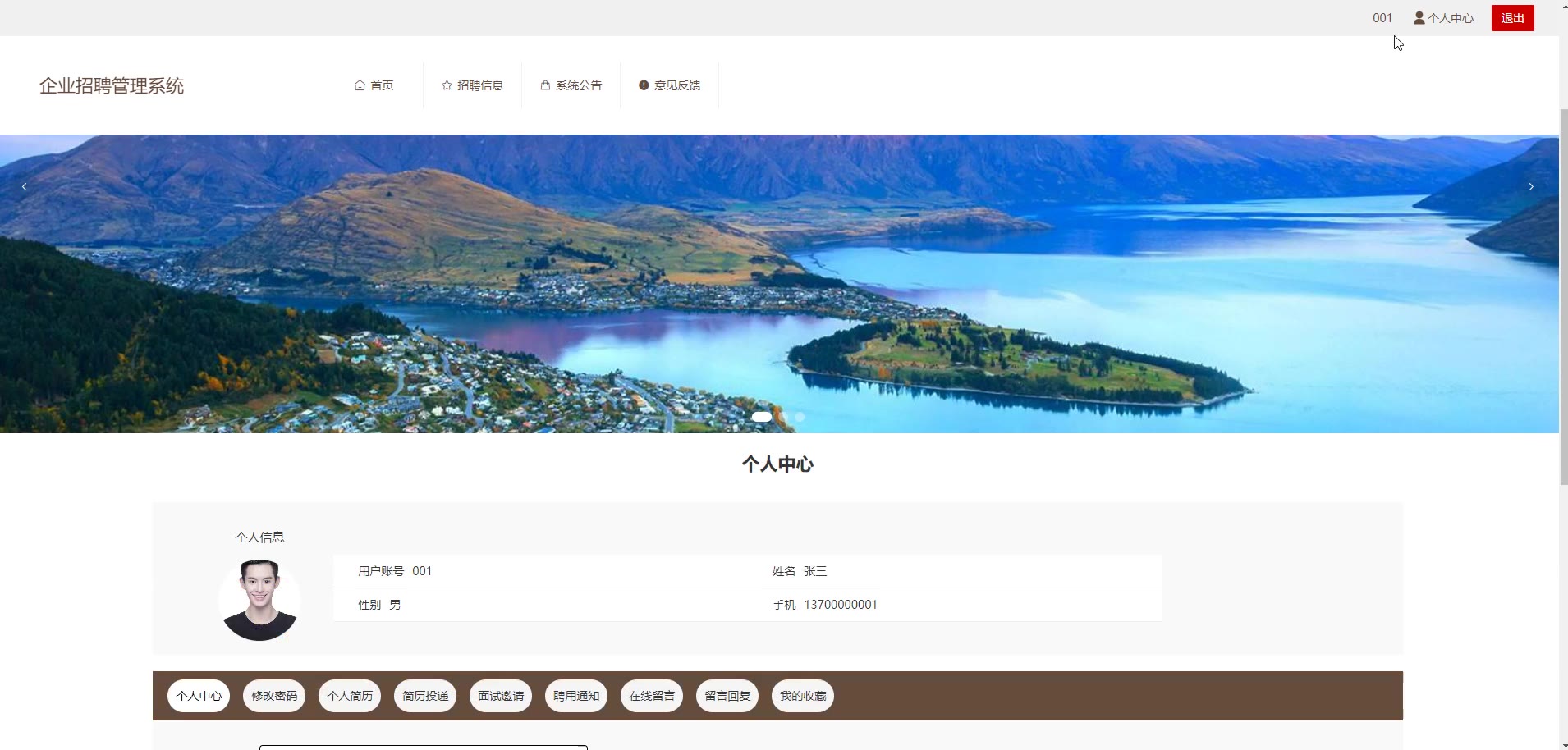Click the 用户账号 value 001
Viewport: 1568px width, 750px height.
click(x=422, y=571)
